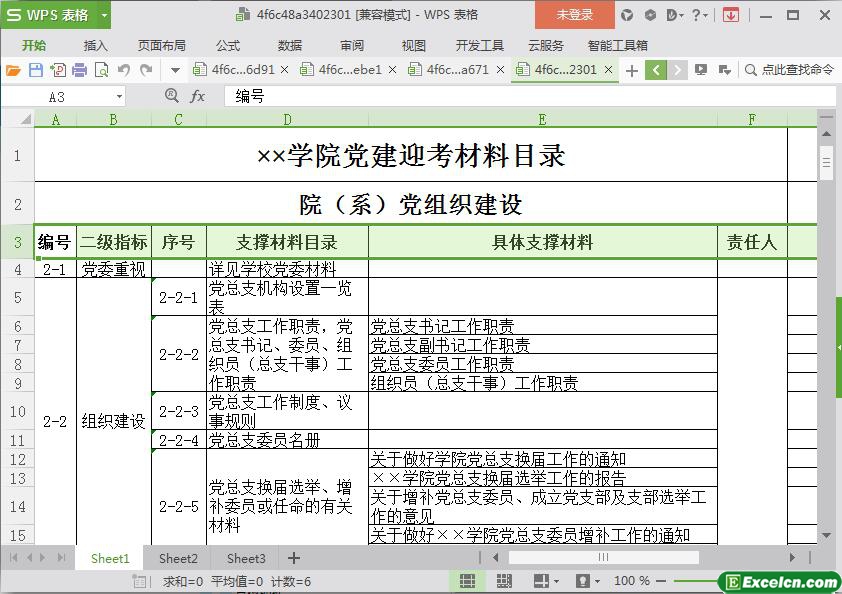
Task: Open a new document tab with plus button
Action: coord(631,70)
